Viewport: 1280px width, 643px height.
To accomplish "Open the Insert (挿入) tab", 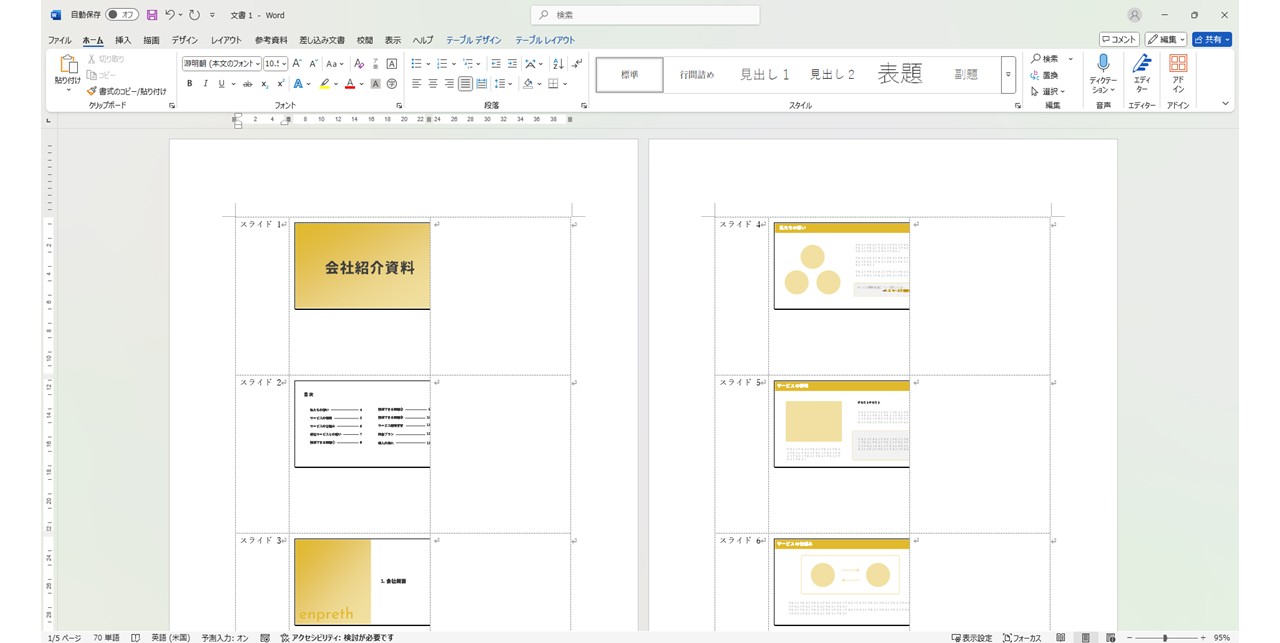I will click(123, 40).
